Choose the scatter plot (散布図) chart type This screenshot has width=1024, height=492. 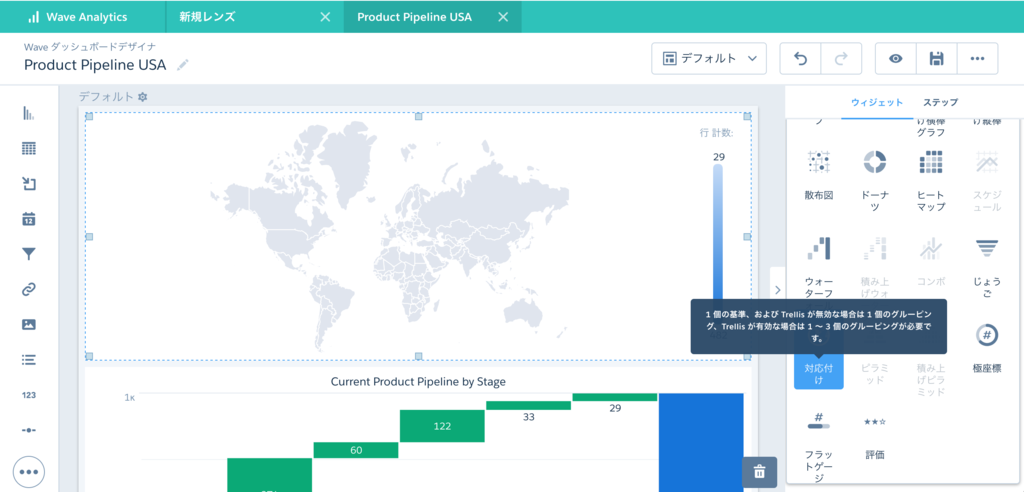click(819, 175)
